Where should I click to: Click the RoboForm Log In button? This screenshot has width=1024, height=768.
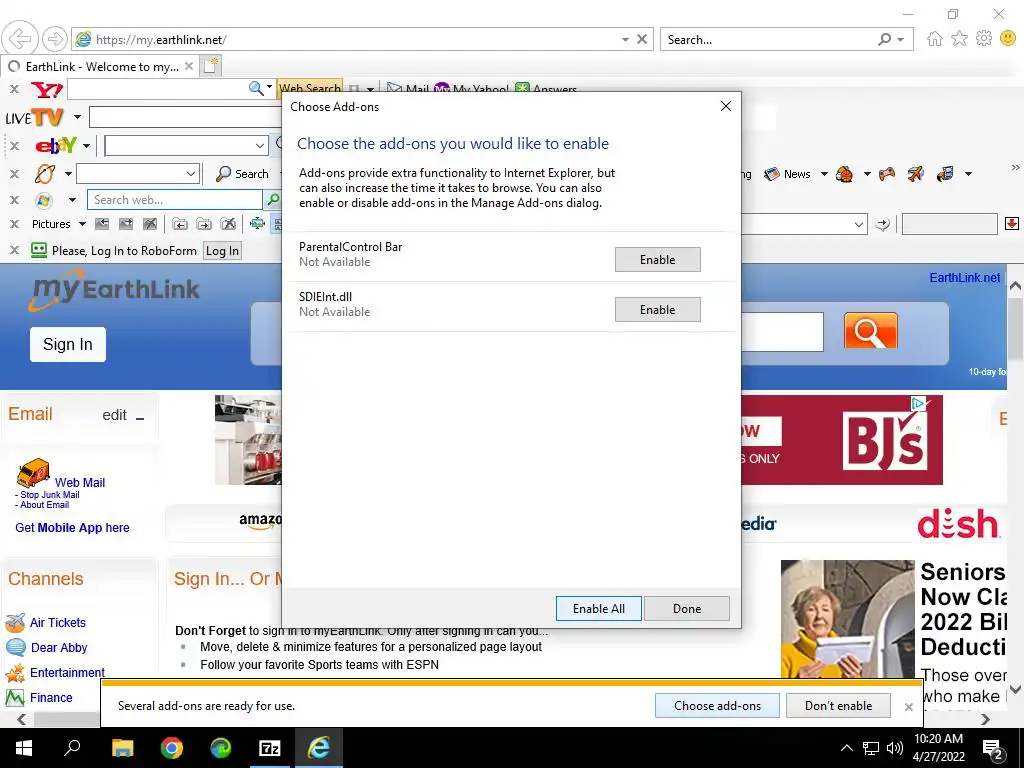click(222, 251)
